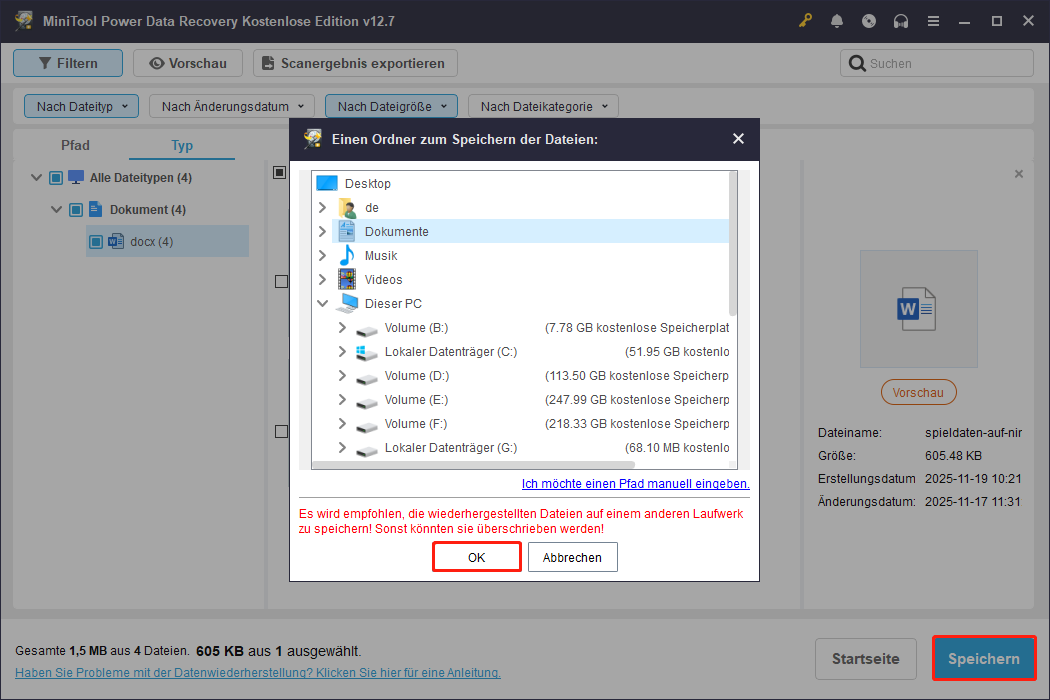Click the Vorschau toolbar button
The image size is (1050, 700).
188,63
